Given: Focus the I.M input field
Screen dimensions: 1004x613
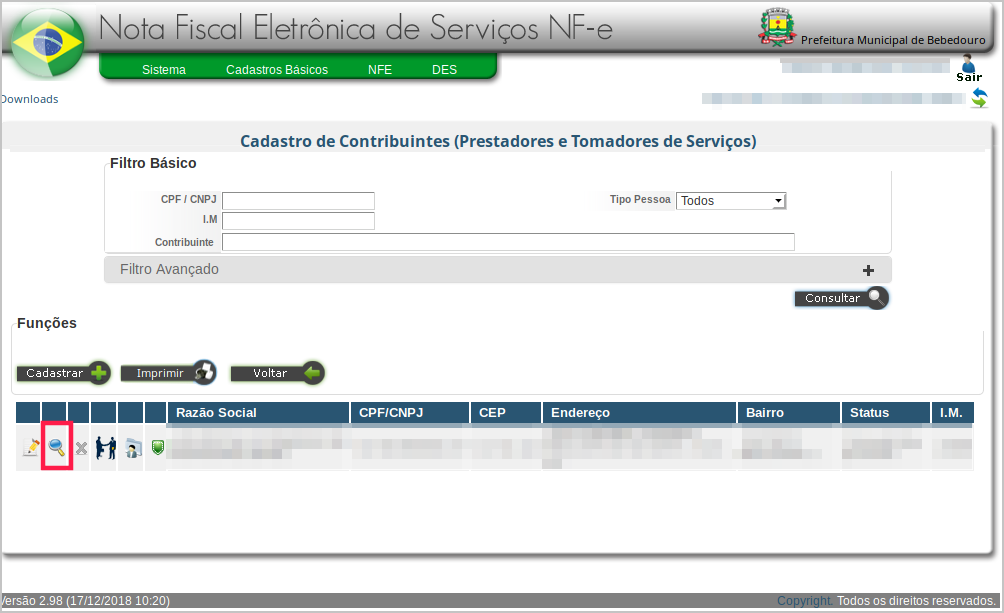Looking at the screenshot, I should pos(298,221).
